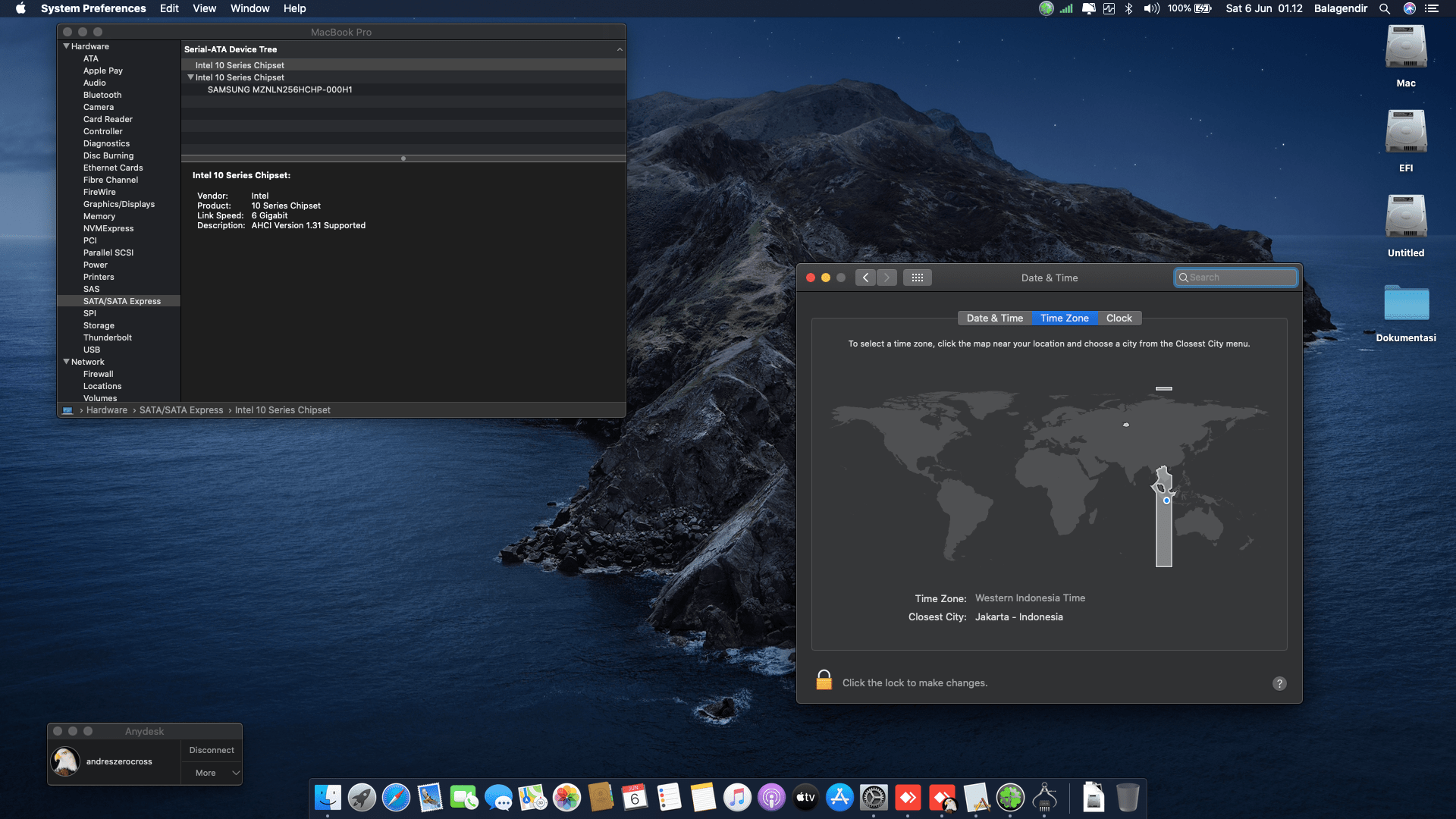Screen dimensions: 1456x819
Task: Collapse the Network section in the sidebar
Action: tap(66, 362)
